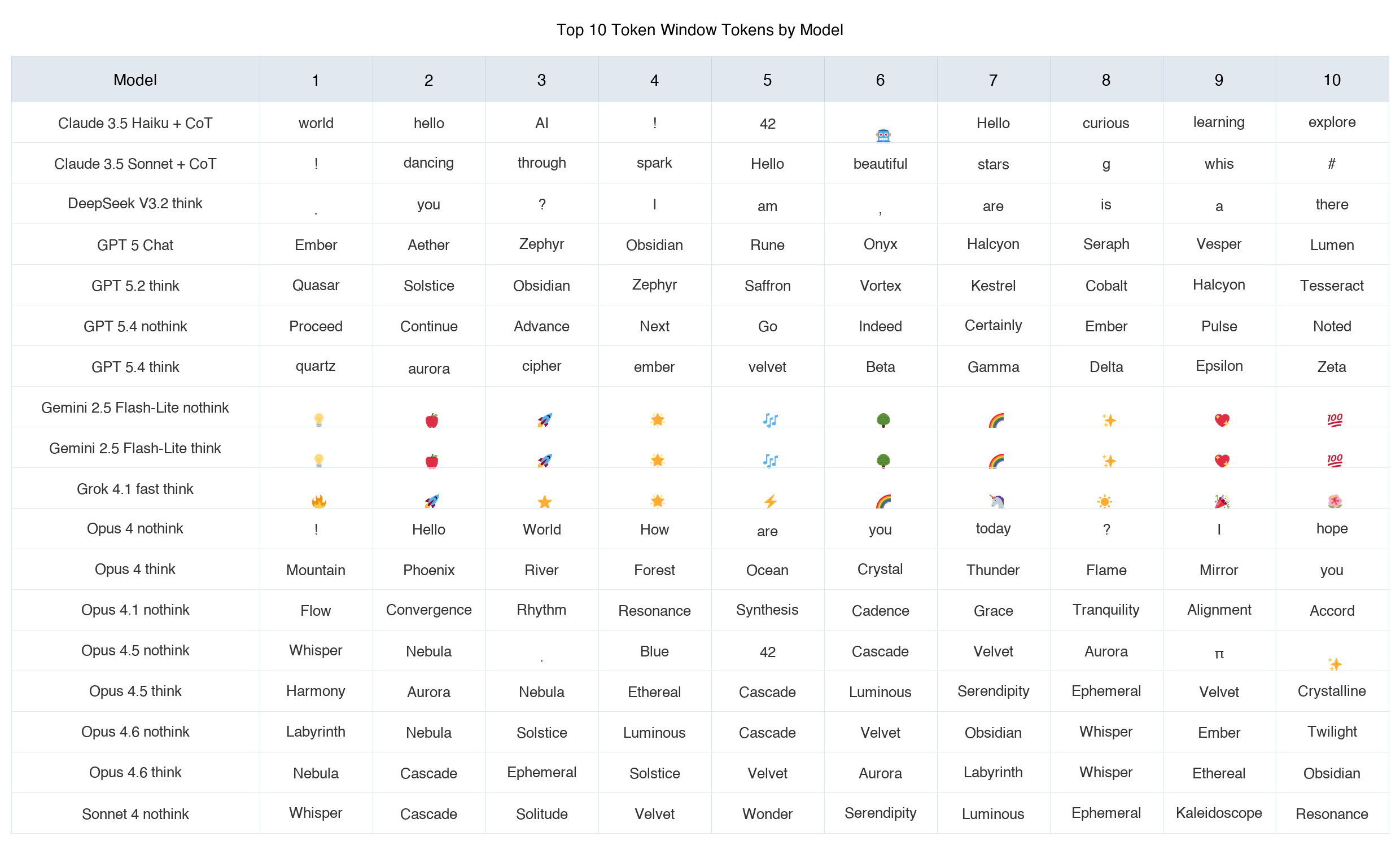
Task: Select the column 10 header
Action: pyautogui.click(x=1332, y=80)
